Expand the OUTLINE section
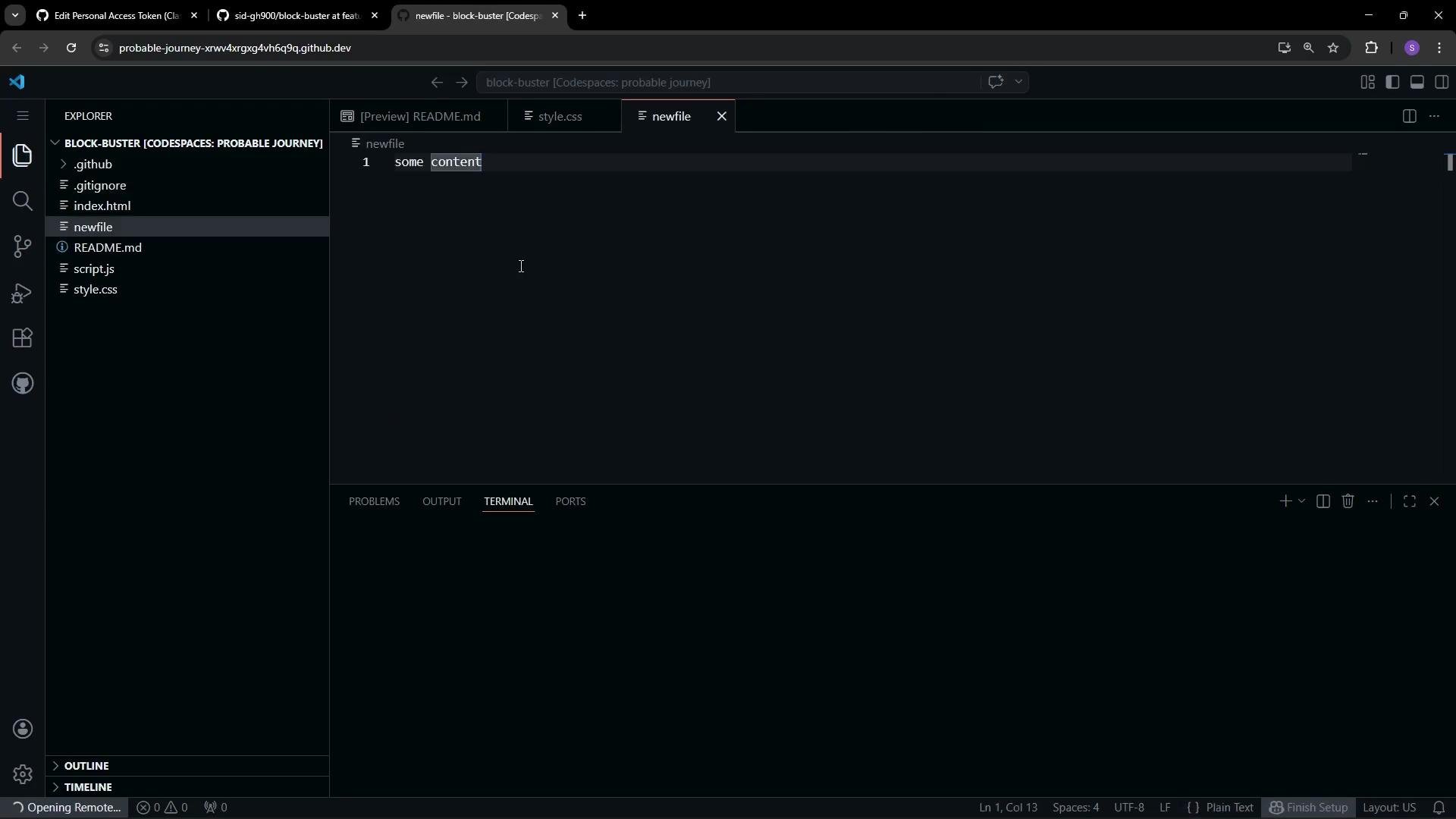 [x=187, y=766]
